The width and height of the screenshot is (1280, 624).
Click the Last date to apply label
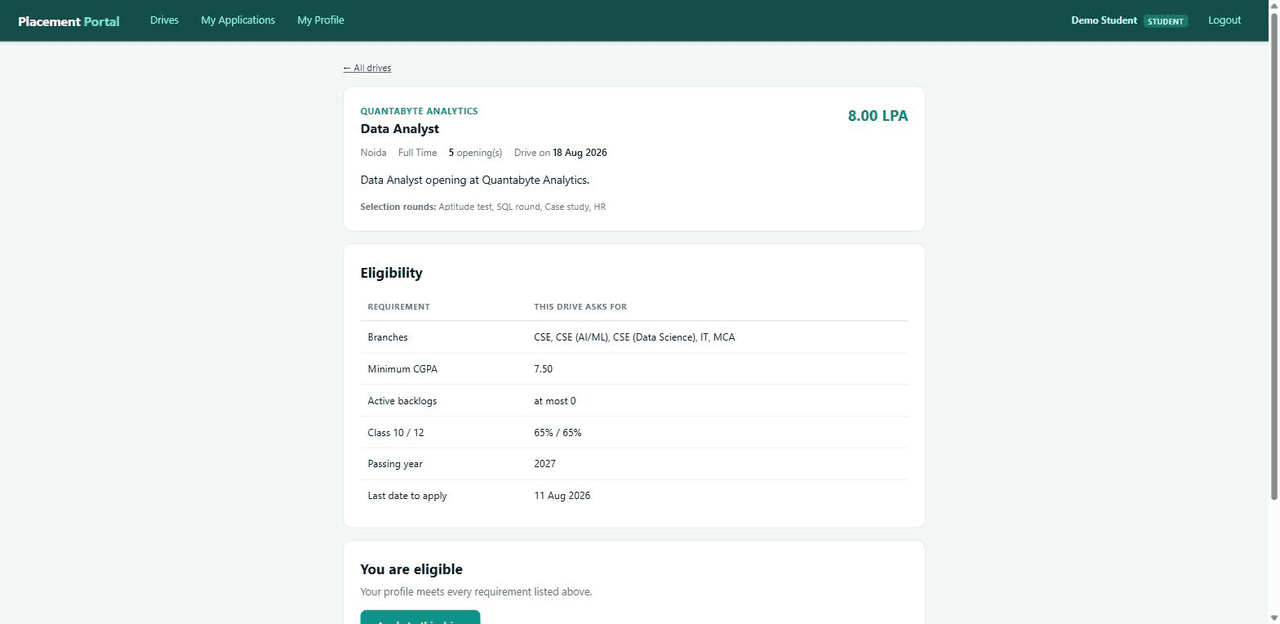pos(407,496)
